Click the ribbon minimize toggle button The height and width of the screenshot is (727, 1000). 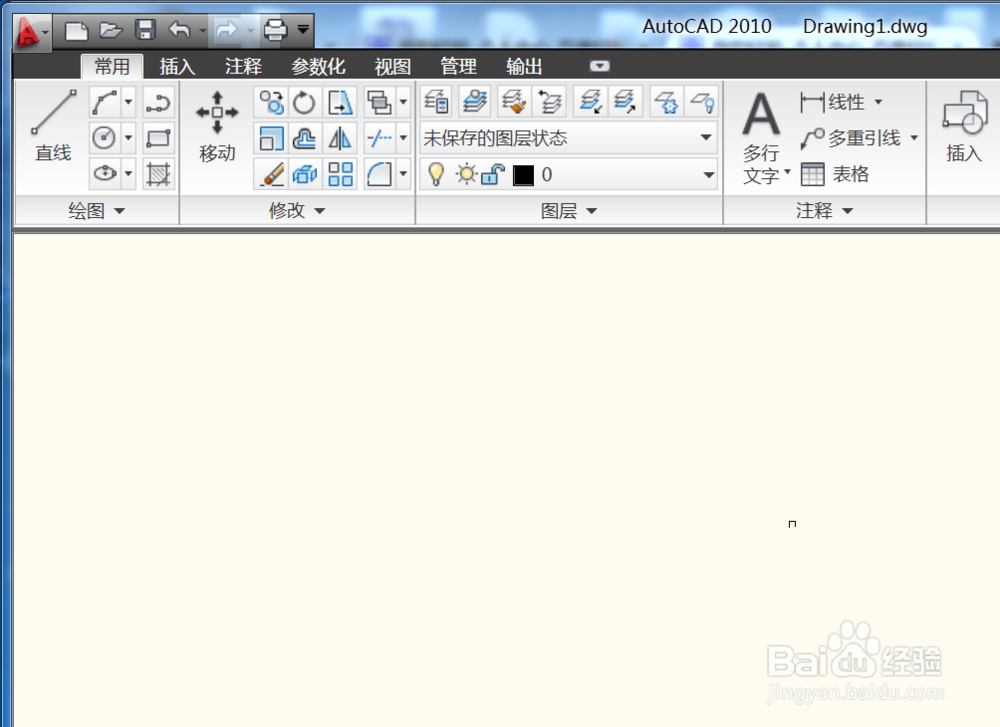pyautogui.click(x=599, y=66)
